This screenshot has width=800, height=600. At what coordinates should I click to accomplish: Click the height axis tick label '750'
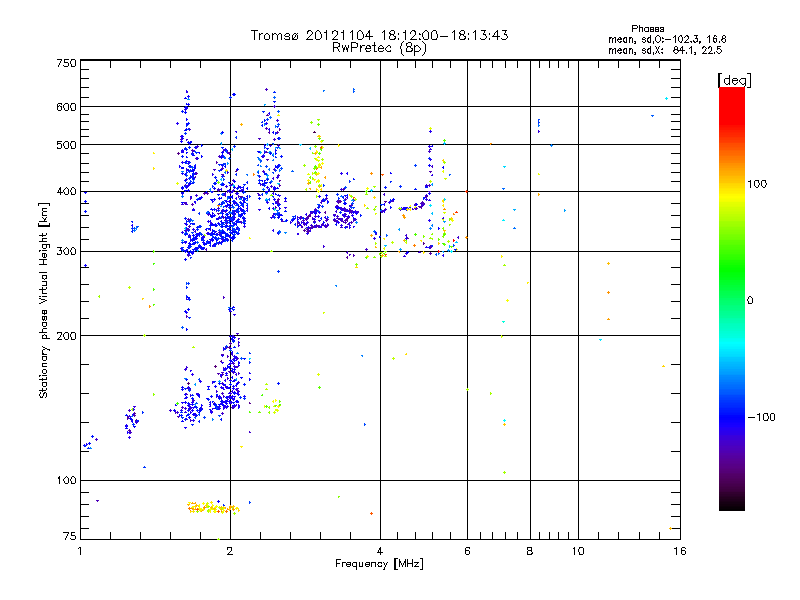pos(66,63)
